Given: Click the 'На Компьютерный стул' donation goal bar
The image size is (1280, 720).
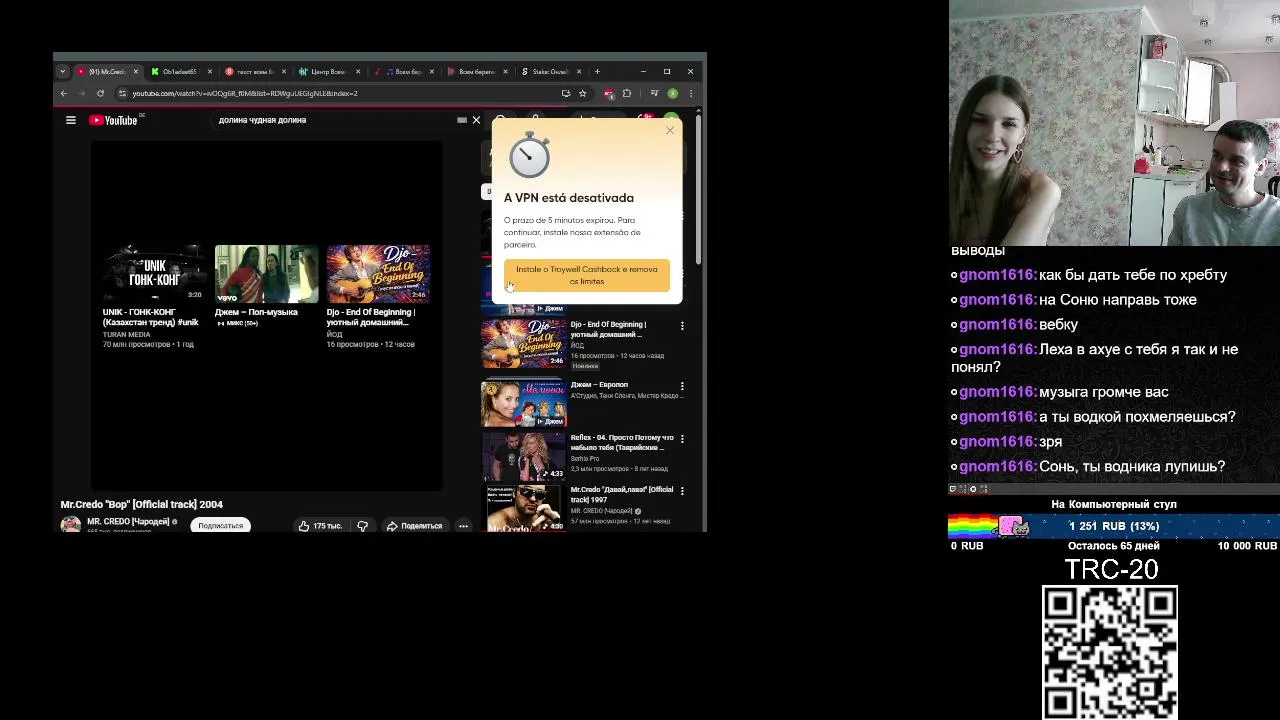Looking at the screenshot, I should coord(1114,526).
